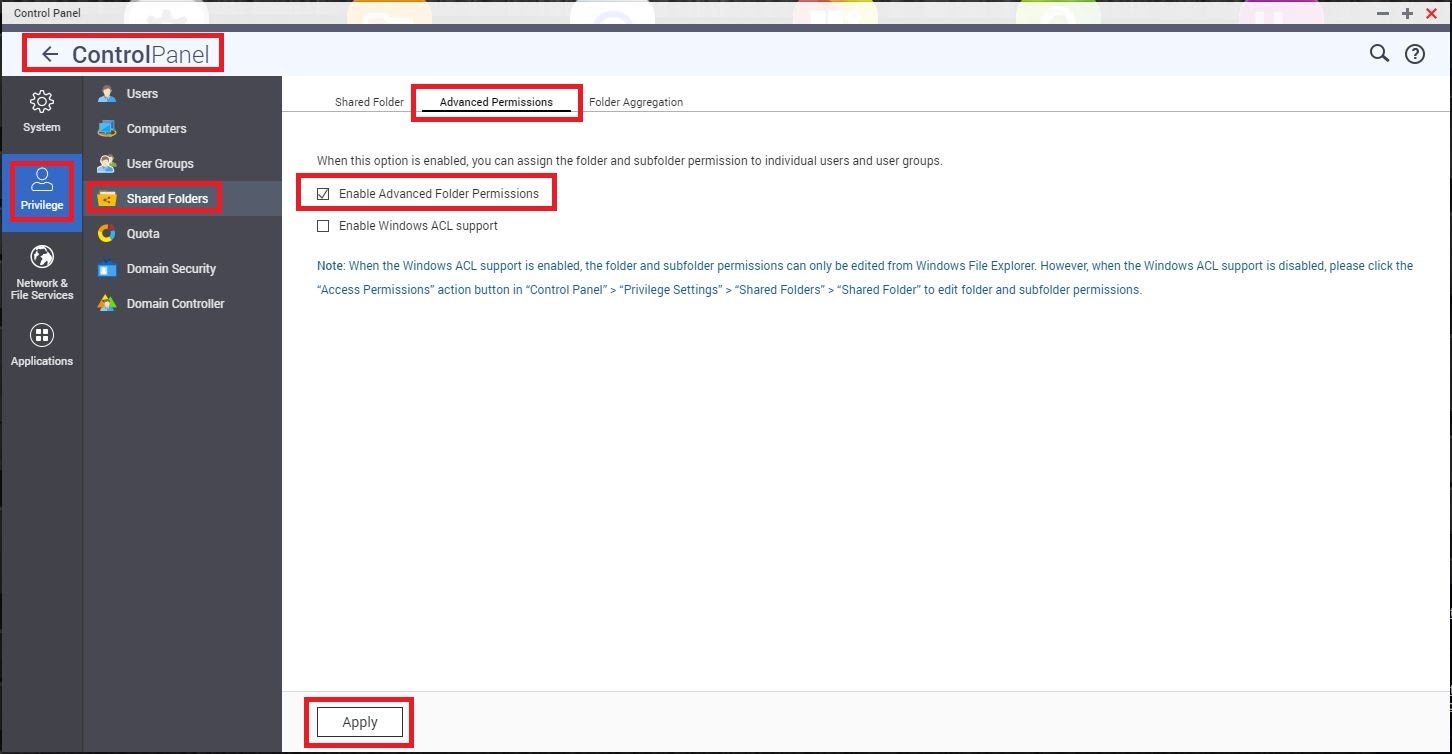Open Computers in the sidebar
Viewport: 1452px width, 754px height.
(156, 129)
